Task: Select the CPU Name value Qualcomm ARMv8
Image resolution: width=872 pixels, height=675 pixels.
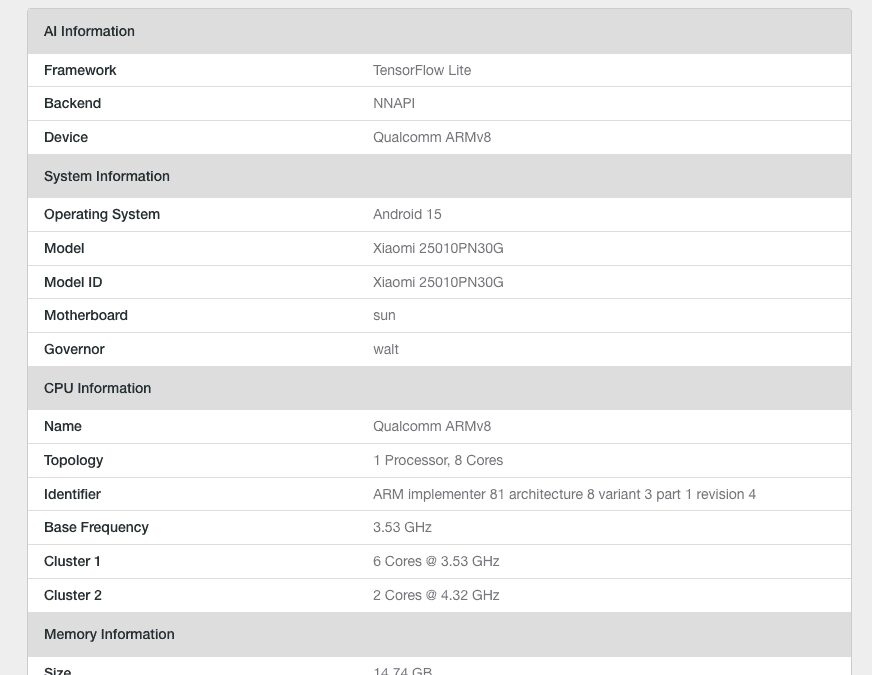Action: (x=432, y=426)
